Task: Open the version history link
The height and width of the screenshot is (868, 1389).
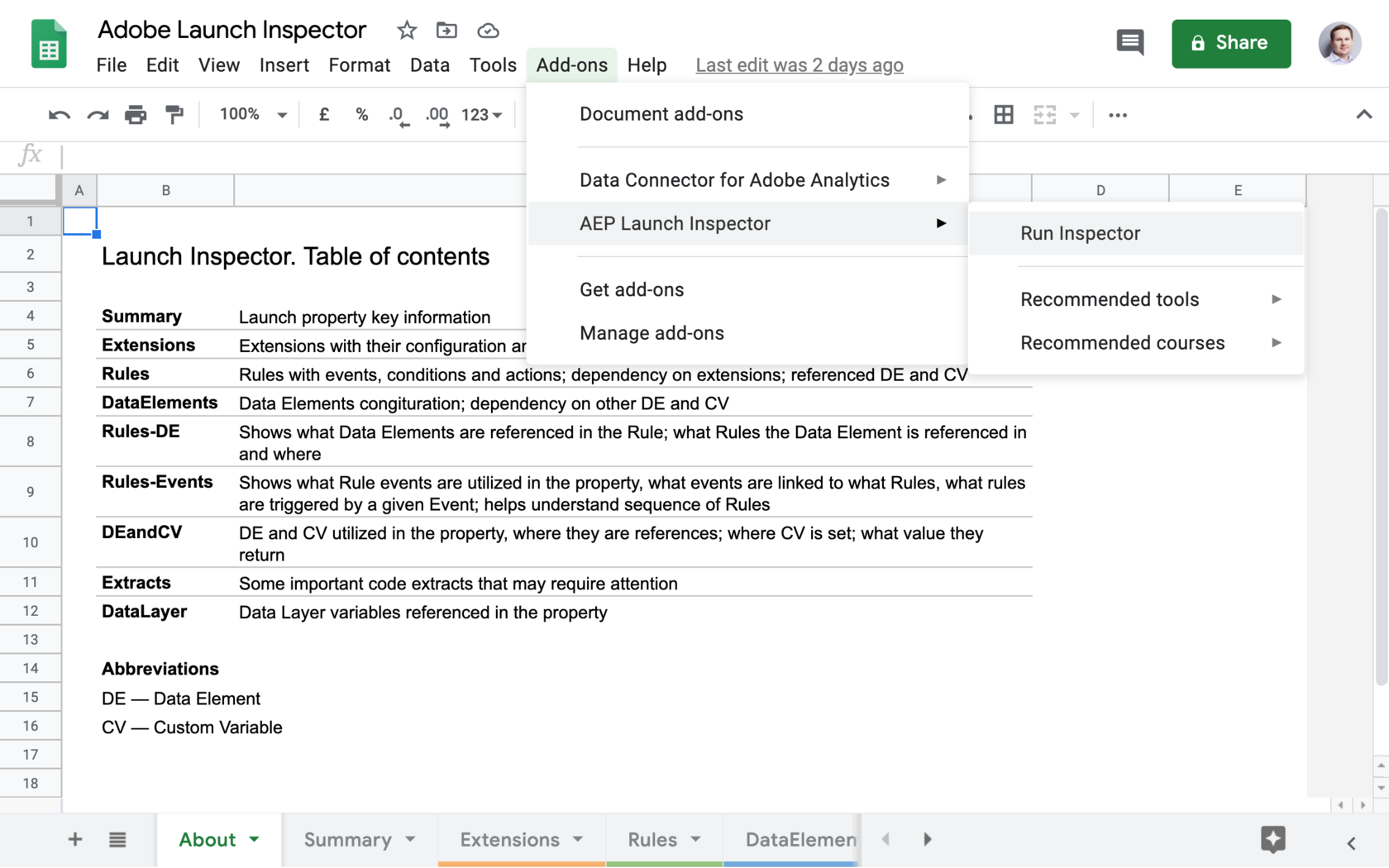Action: point(799,64)
